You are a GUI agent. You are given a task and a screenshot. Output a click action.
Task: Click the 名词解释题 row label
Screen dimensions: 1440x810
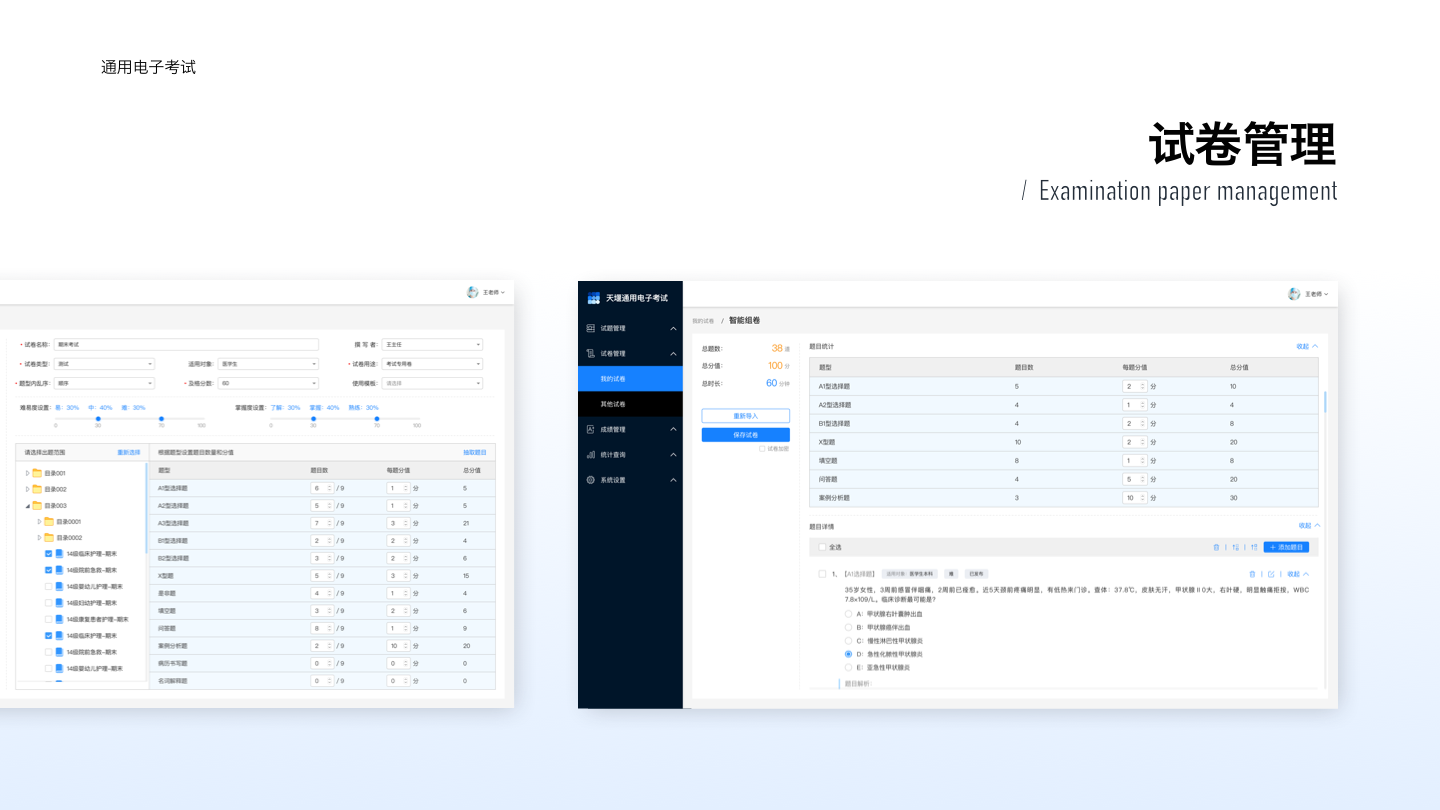point(173,681)
